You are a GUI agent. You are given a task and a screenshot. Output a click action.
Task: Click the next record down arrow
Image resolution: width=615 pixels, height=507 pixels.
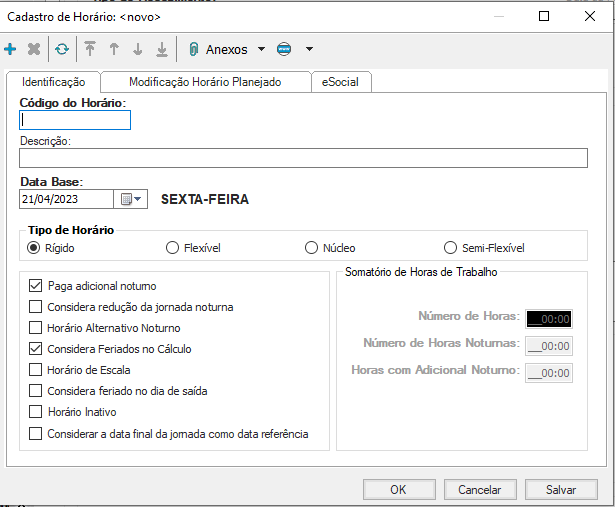pos(138,49)
